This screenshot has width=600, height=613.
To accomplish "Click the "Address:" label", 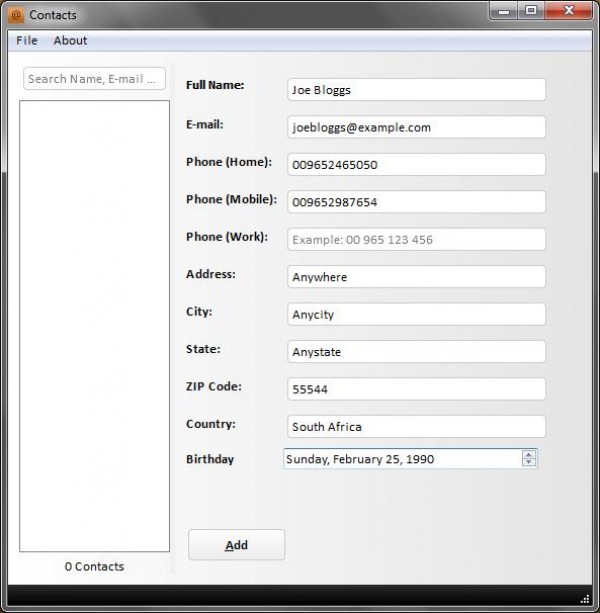I will point(211,274).
